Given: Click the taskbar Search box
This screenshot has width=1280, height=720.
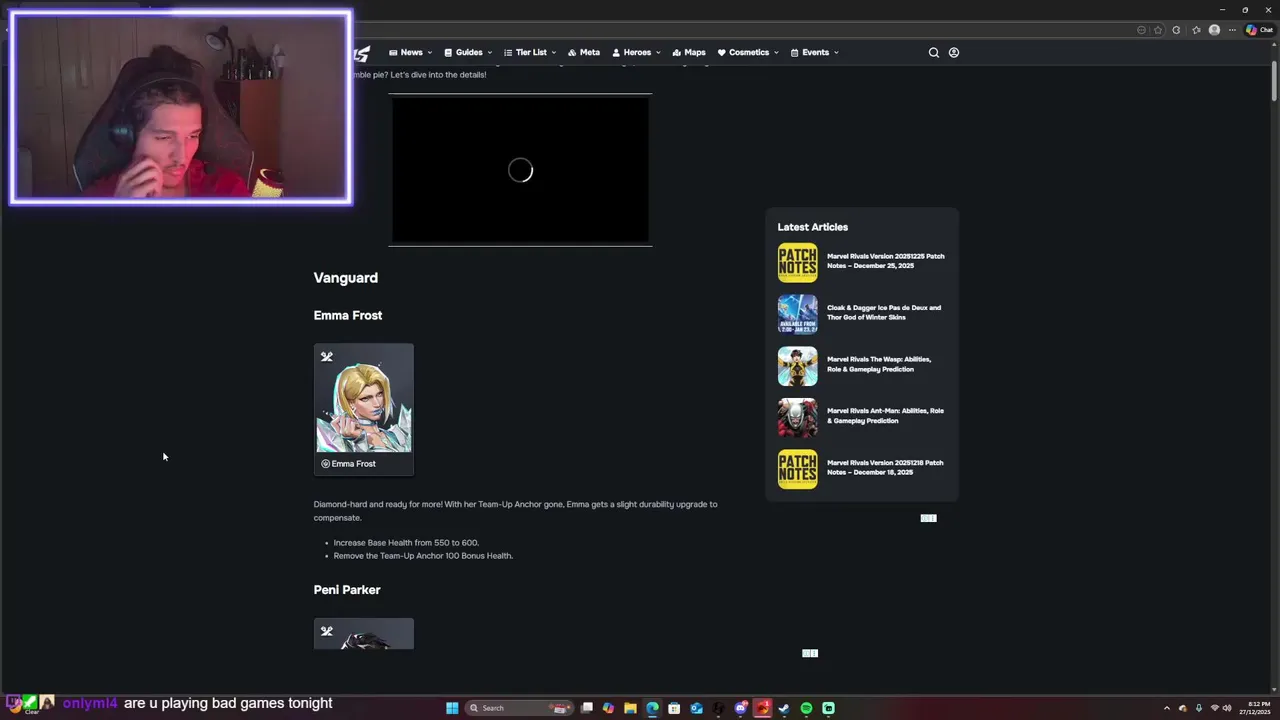Looking at the screenshot, I should click(520, 708).
